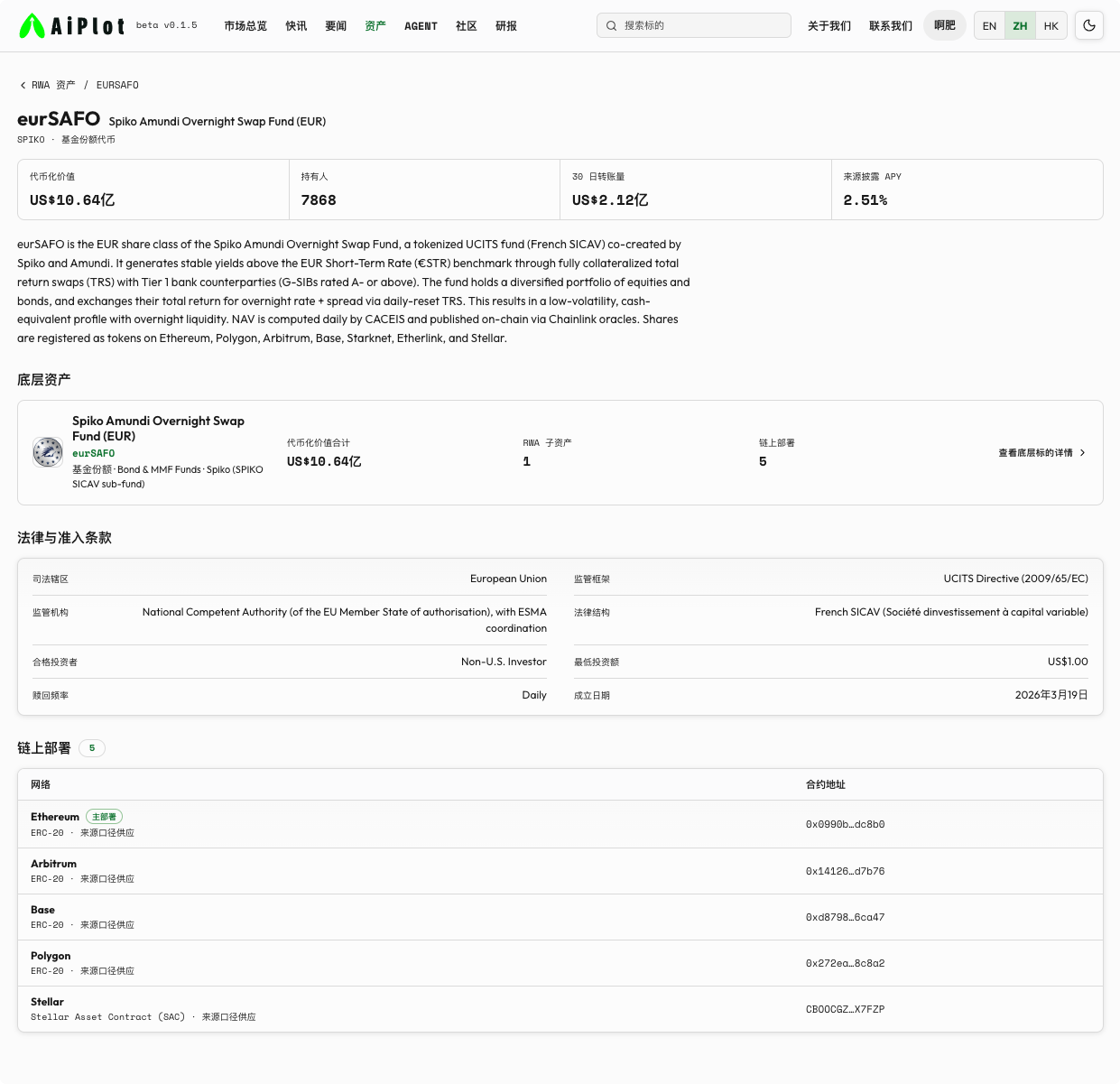Click the arrow next to 查看底层标的详情
Viewport: 1120px width, 1084px height.
(1083, 453)
